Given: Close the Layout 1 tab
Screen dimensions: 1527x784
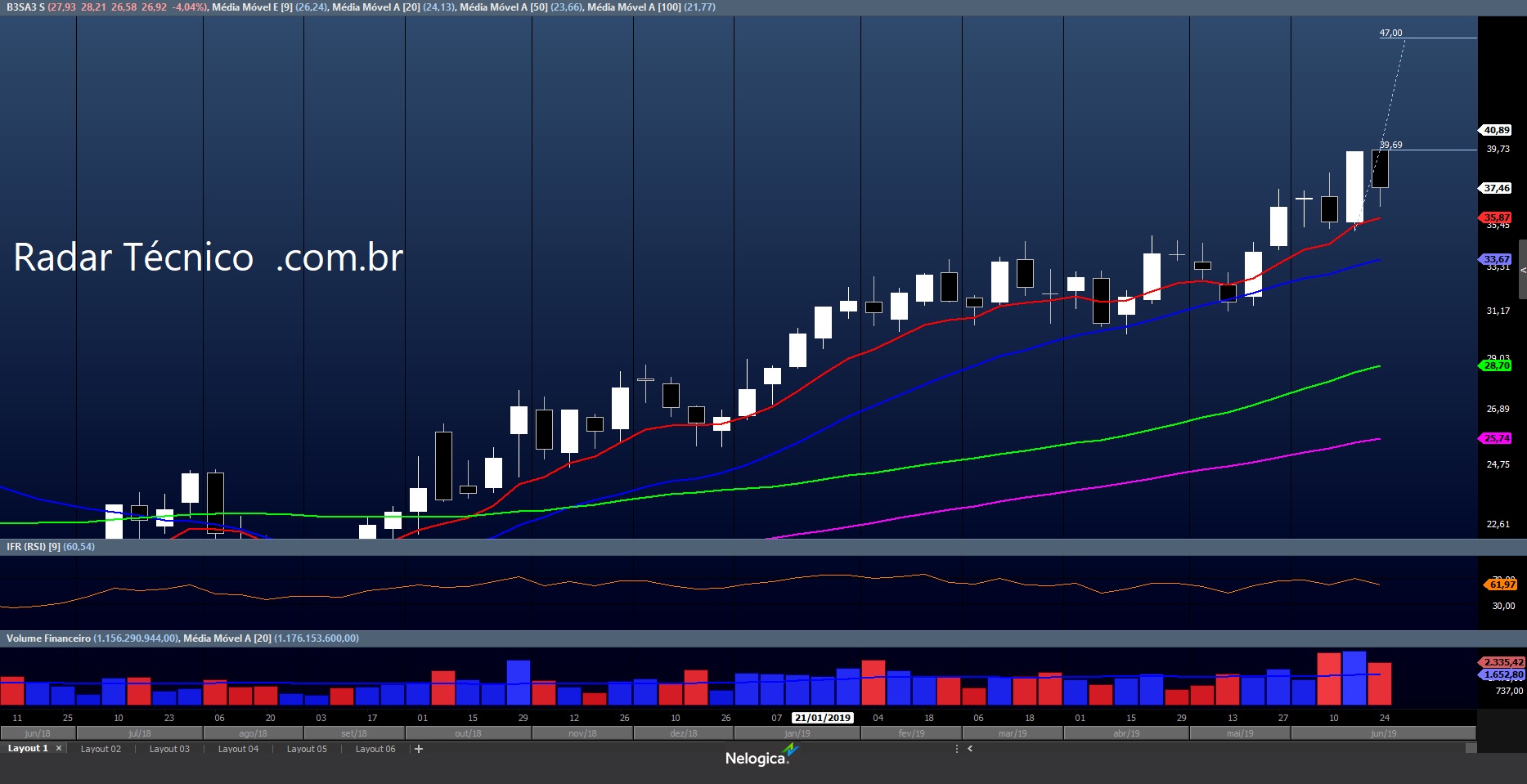Looking at the screenshot, I should click(59, 748).
